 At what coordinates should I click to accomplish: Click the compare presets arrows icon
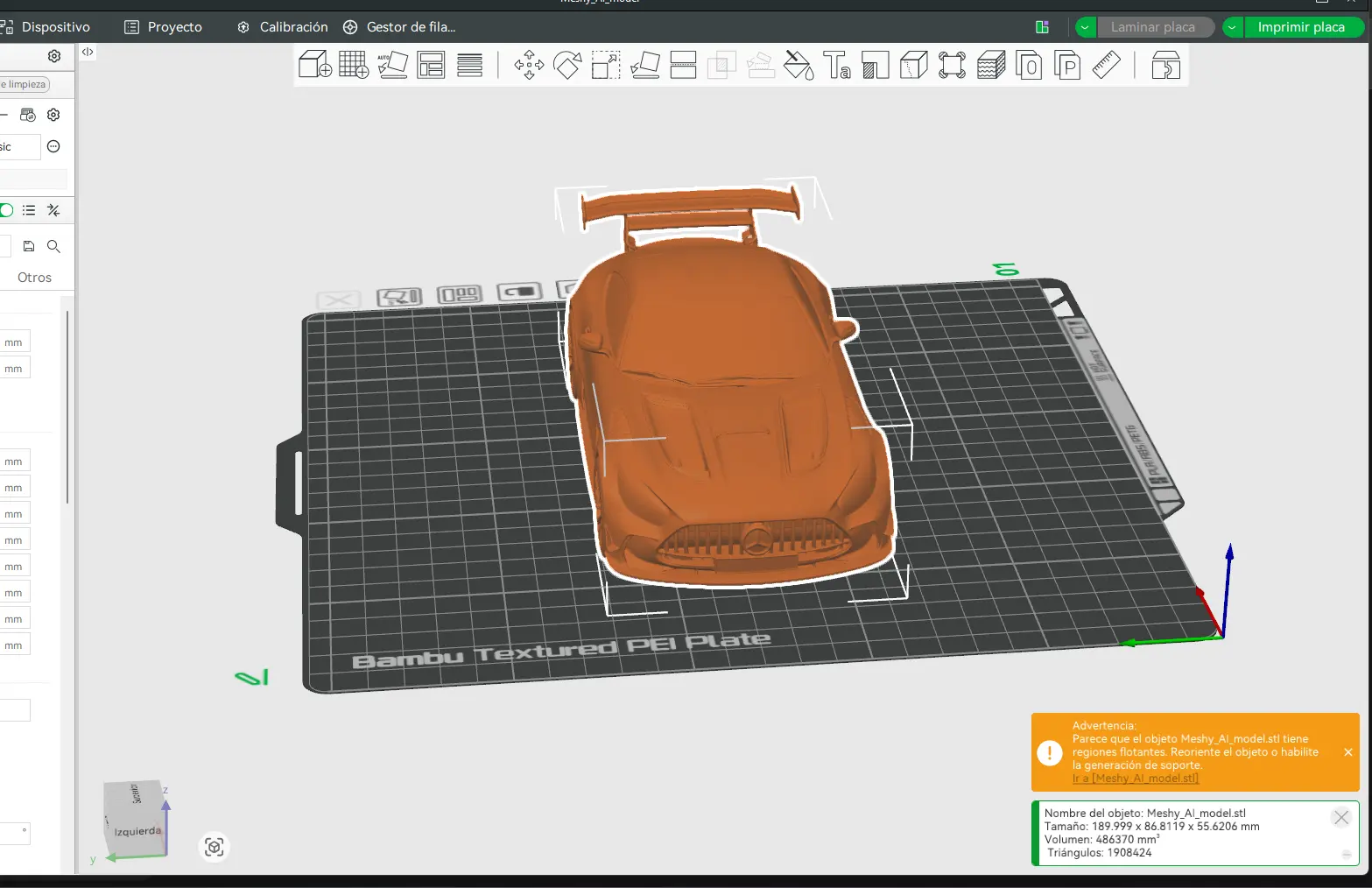(53, 210)
